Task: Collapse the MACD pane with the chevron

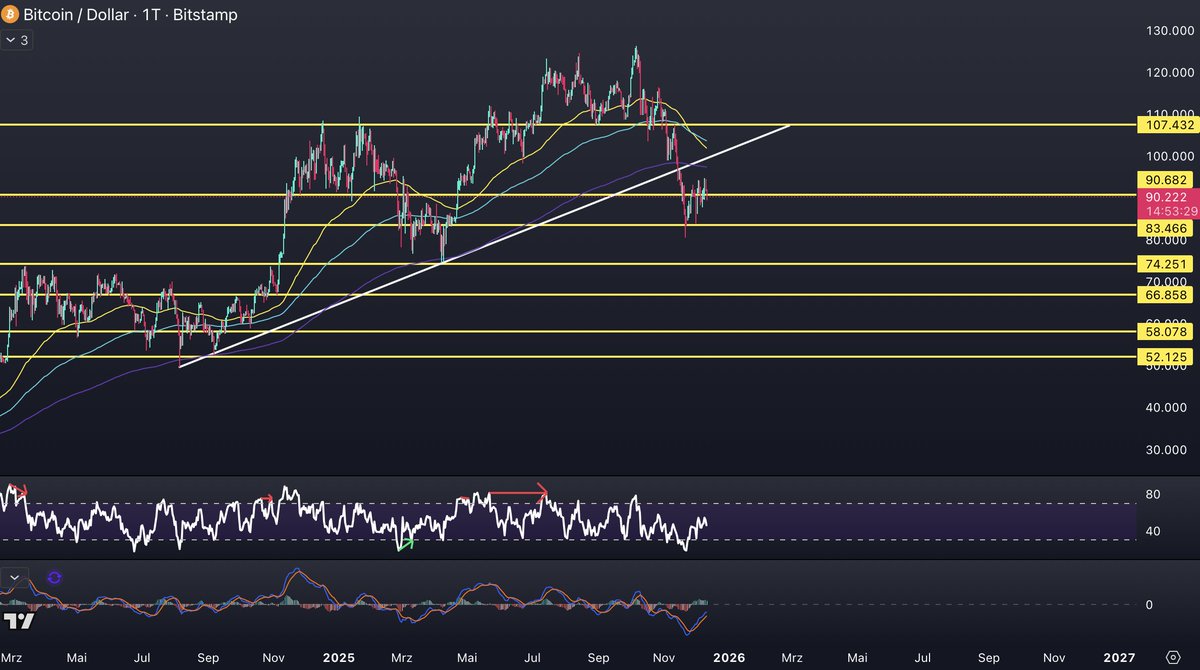Action: point(14,577)
